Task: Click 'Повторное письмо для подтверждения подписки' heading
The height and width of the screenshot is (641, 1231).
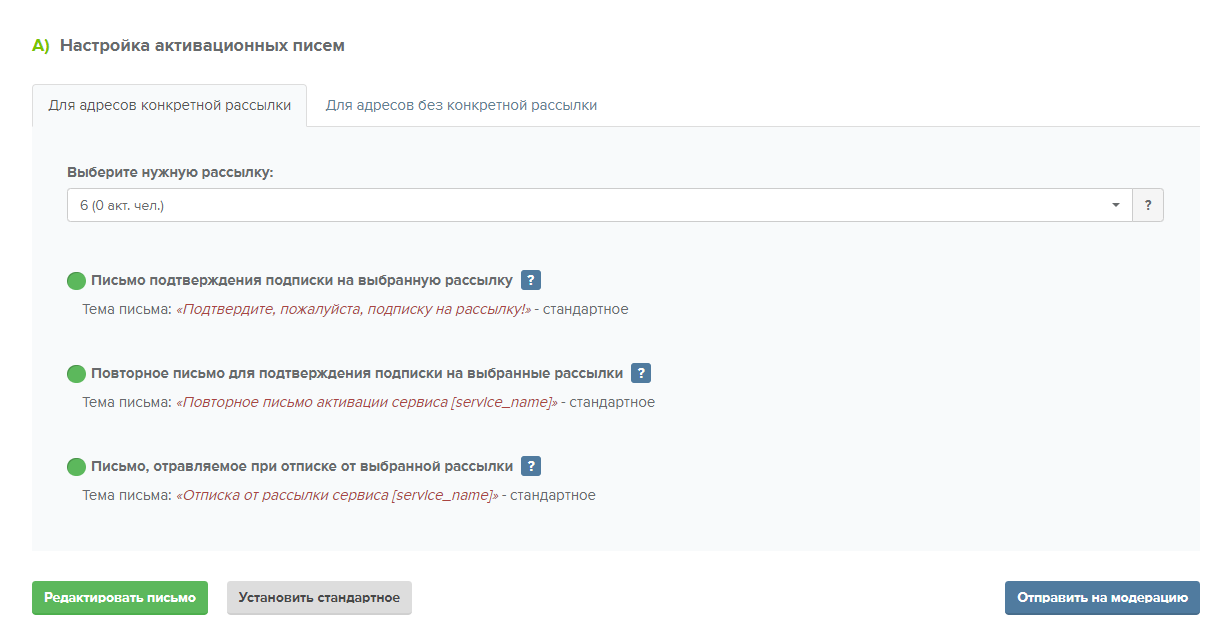Action: (356, 373)
